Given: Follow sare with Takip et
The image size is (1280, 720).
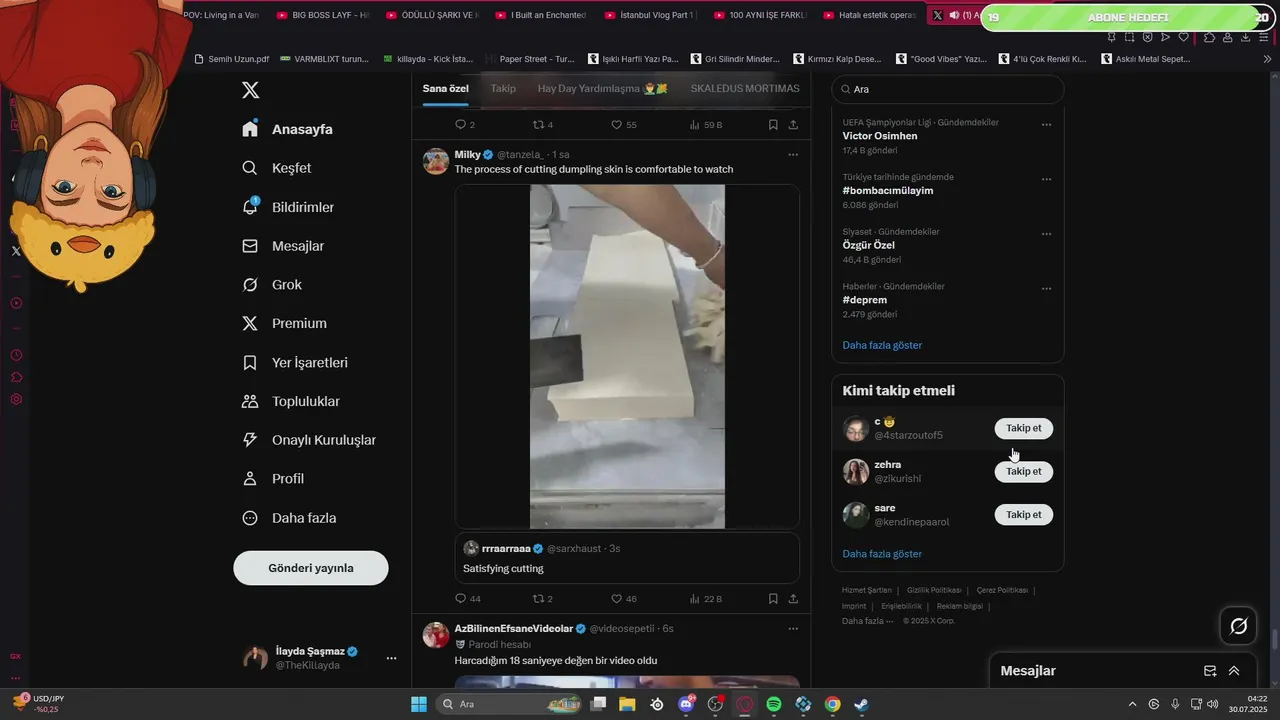Looking at the screenshot, I should point(1024,514).
